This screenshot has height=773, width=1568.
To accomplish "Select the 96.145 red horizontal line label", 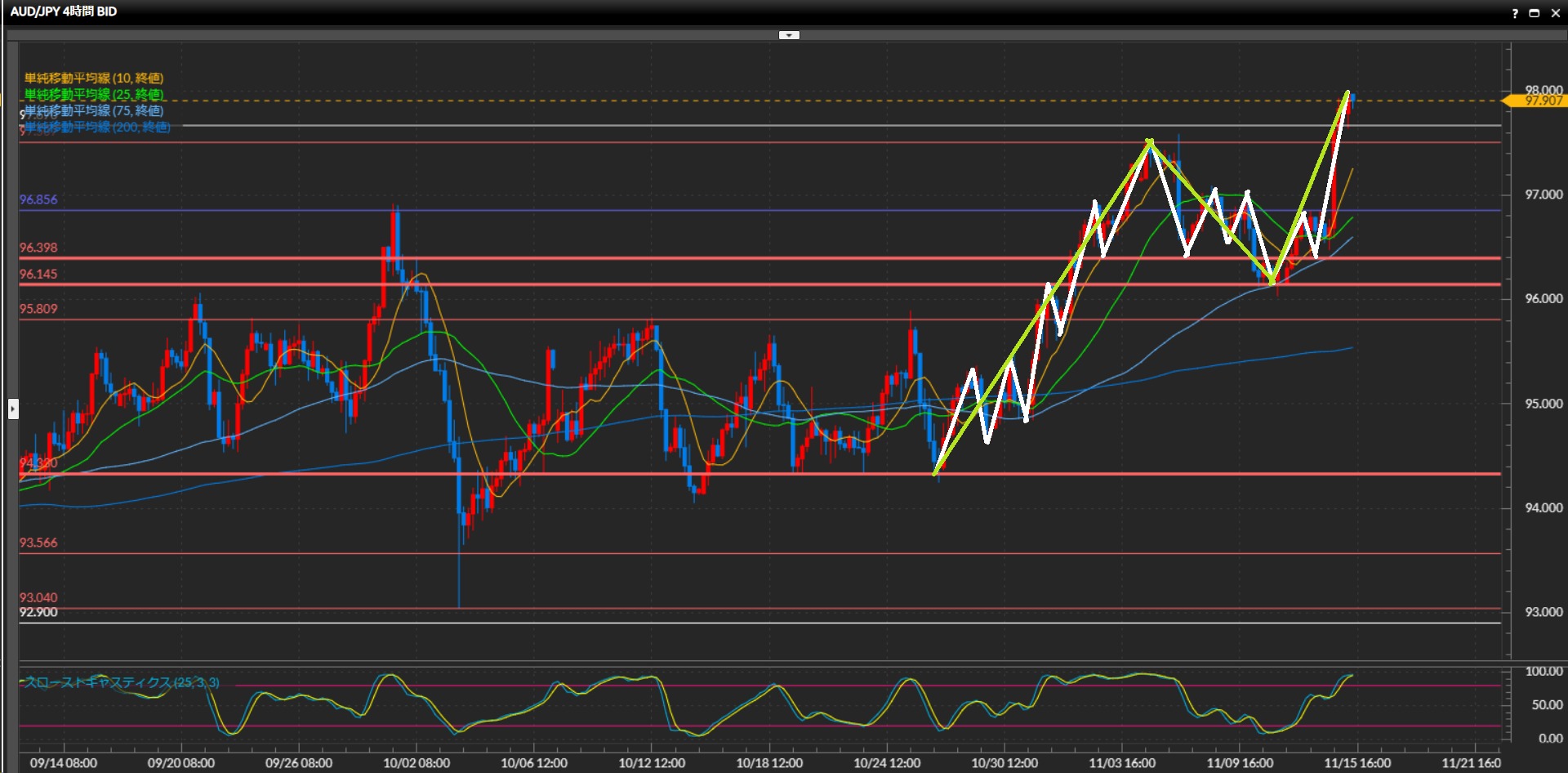I will pos(38,274).
